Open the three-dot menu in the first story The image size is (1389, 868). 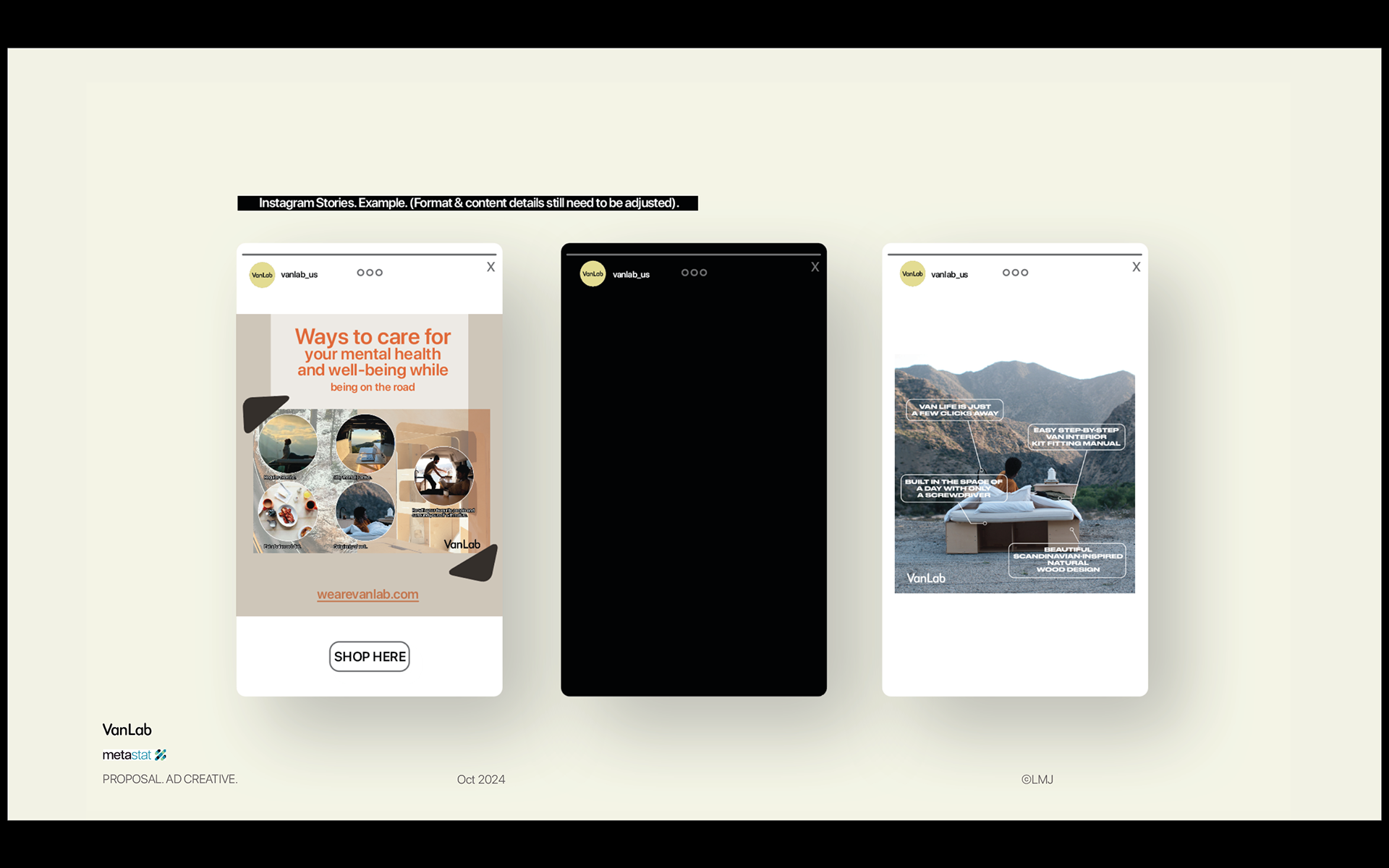click(370, 273)
